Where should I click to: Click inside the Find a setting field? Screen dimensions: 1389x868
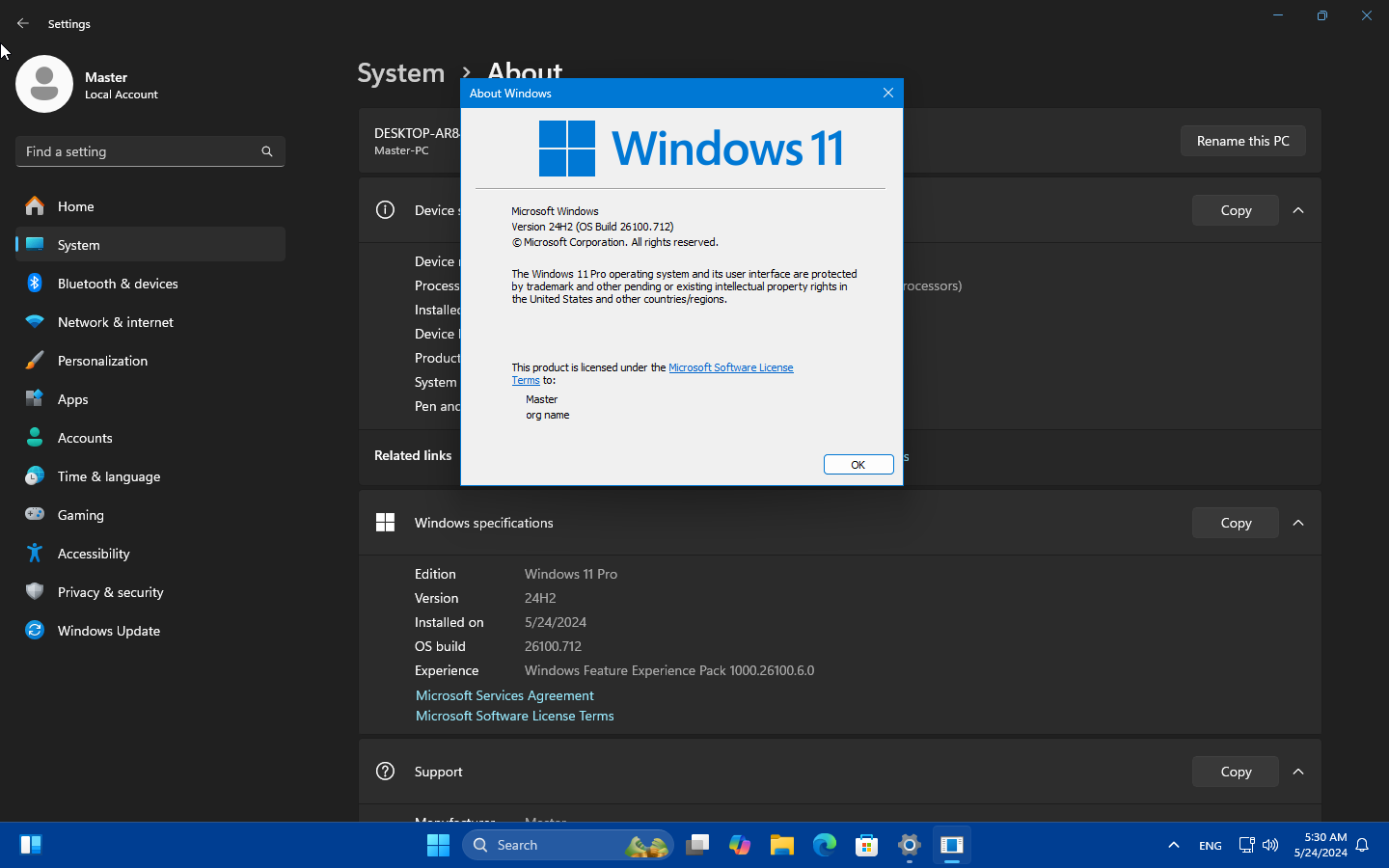tap(150, 151)
